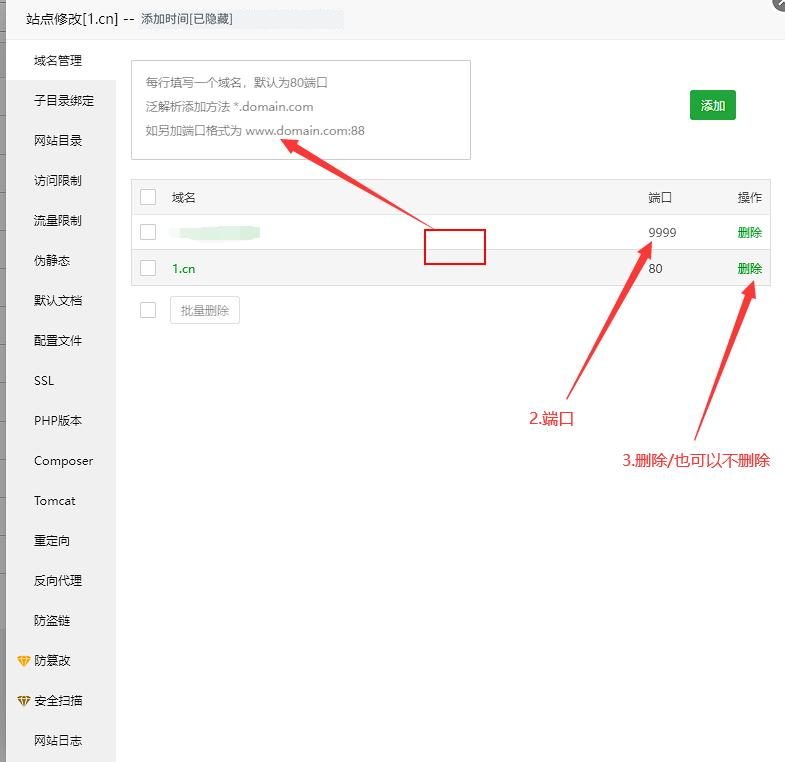Open the 域名管理 tab
The width and height of the screenshot is (785, 762).
tap(61, 61)
